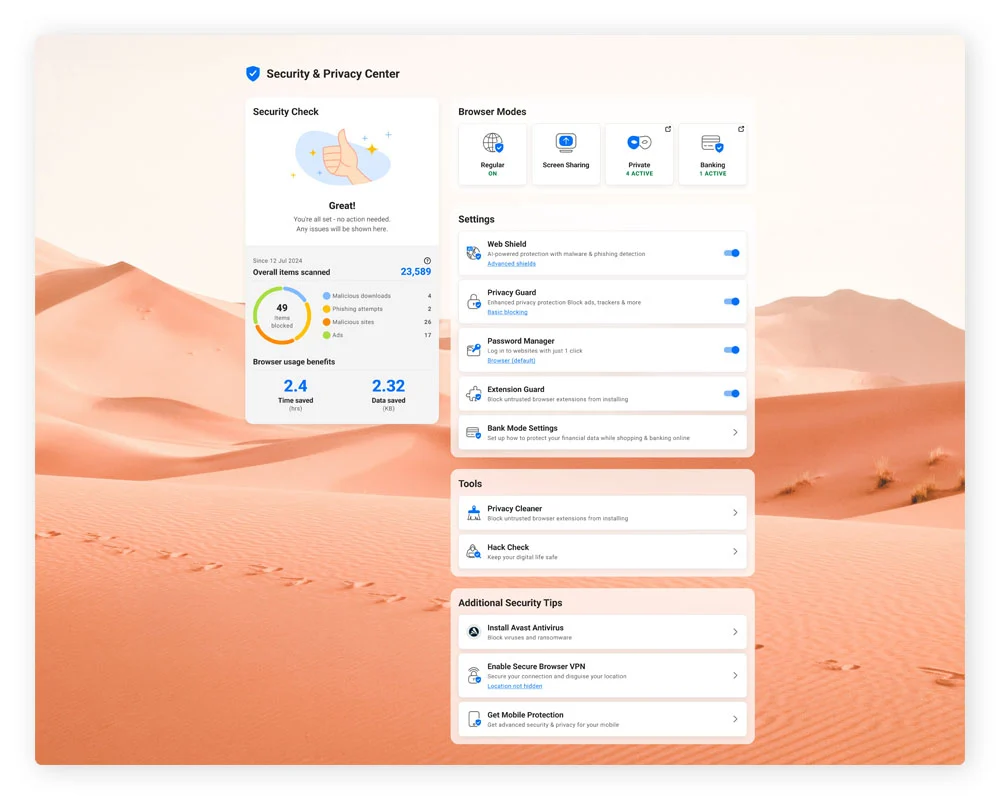Click the Privacy Guard title text
This screenshot has width=1000, height=800.
click(511, 292)
